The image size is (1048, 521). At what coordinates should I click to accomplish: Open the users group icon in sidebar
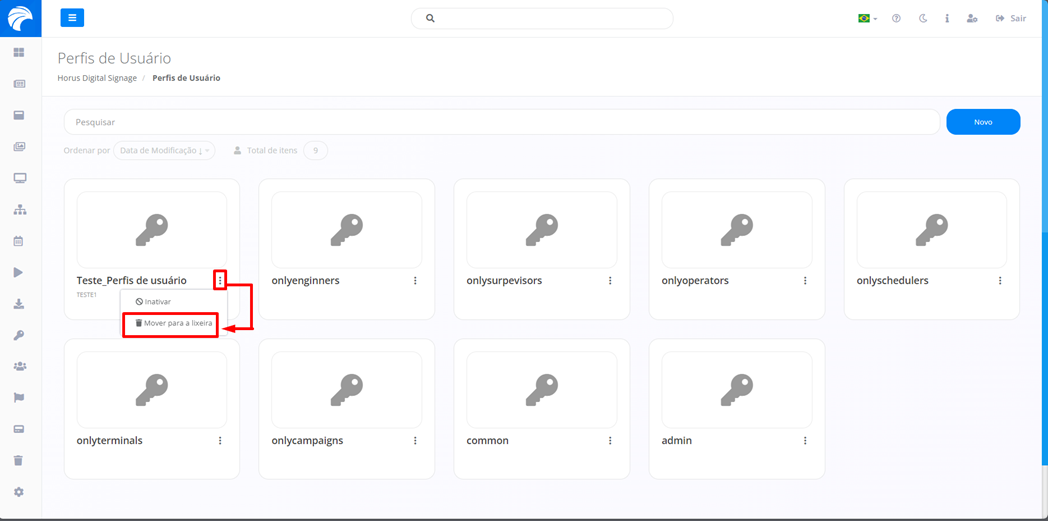click(19, 366)
